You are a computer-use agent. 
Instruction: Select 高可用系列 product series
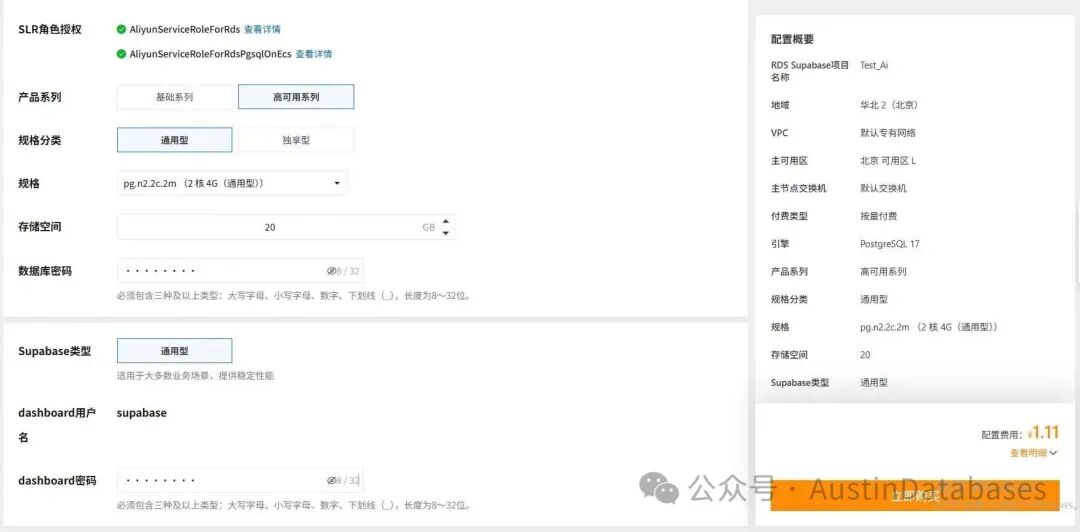pyautogui.click(x=296, y=97)
